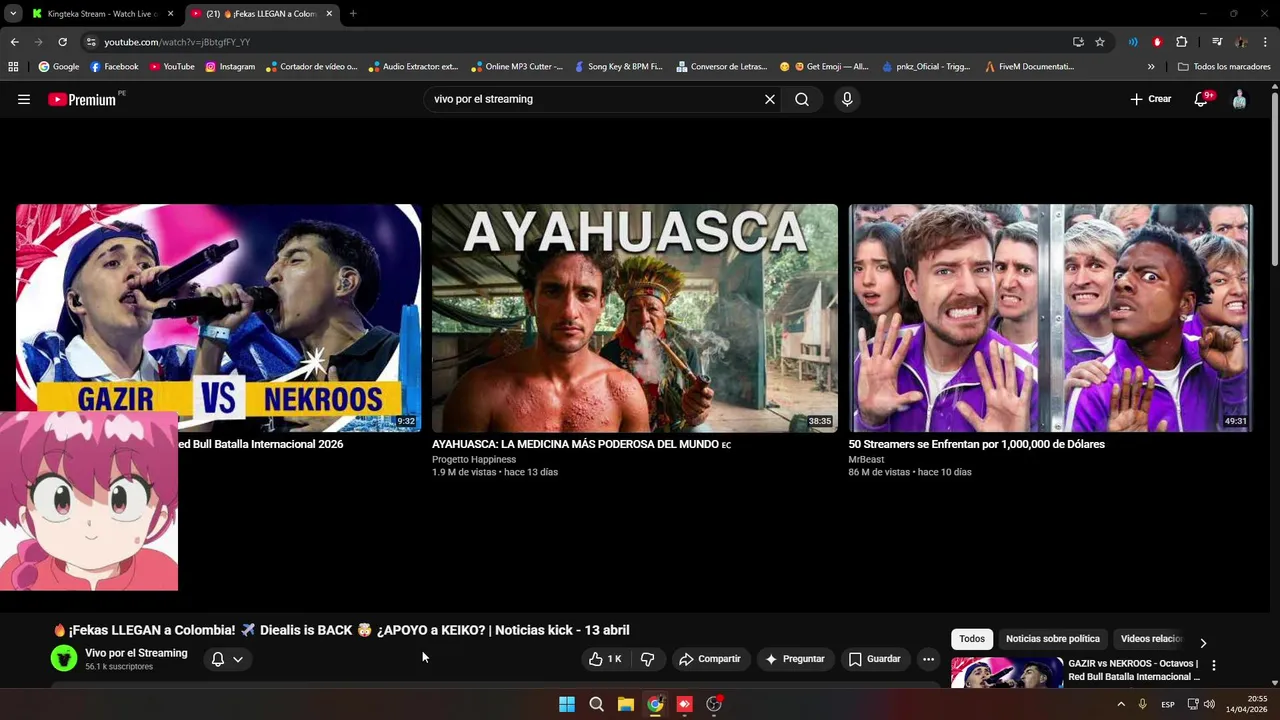Open subscription notification bell dropdown
Viewport: 1280px width, 720px height.
tap(227, 659)
